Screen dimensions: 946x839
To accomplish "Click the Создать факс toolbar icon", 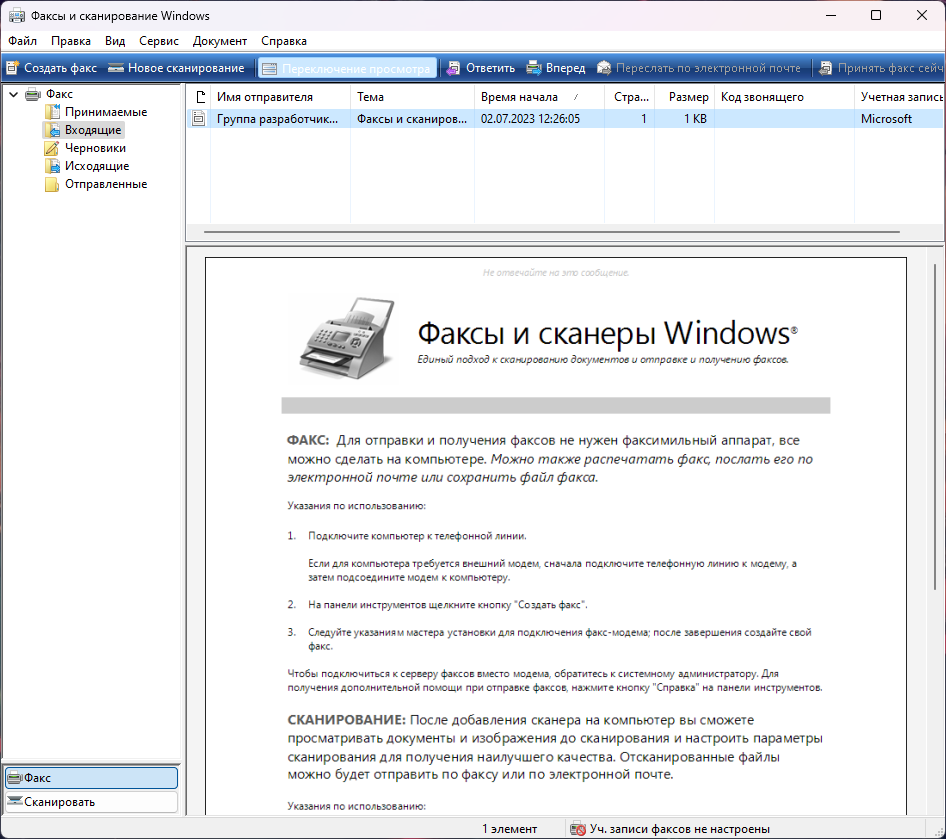I will 13,68.
